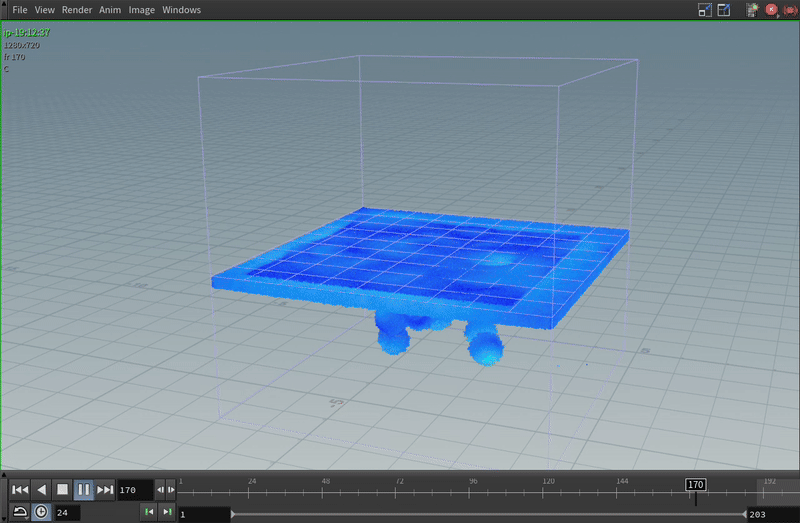Viewport: 800px width, 523px height.
Task: Play the sequence in reverse
Action: (41, 490)
